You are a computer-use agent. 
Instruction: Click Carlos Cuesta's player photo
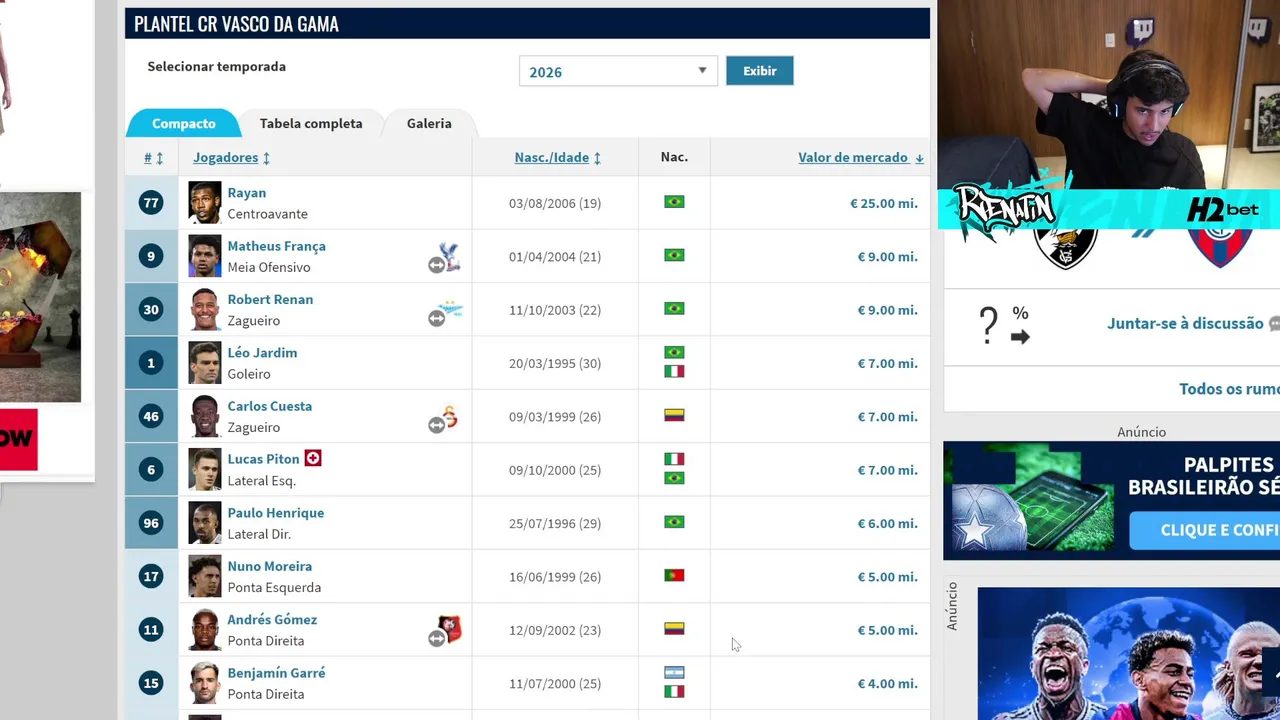pyautogui.click(x=205, y=416)
